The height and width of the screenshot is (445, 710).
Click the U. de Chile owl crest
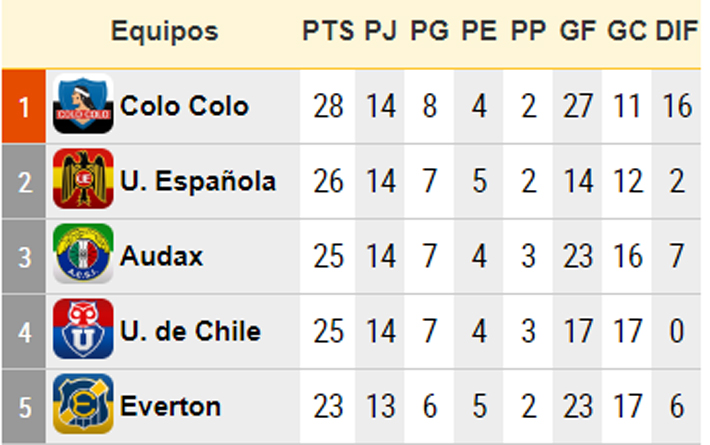pos(83,329)
